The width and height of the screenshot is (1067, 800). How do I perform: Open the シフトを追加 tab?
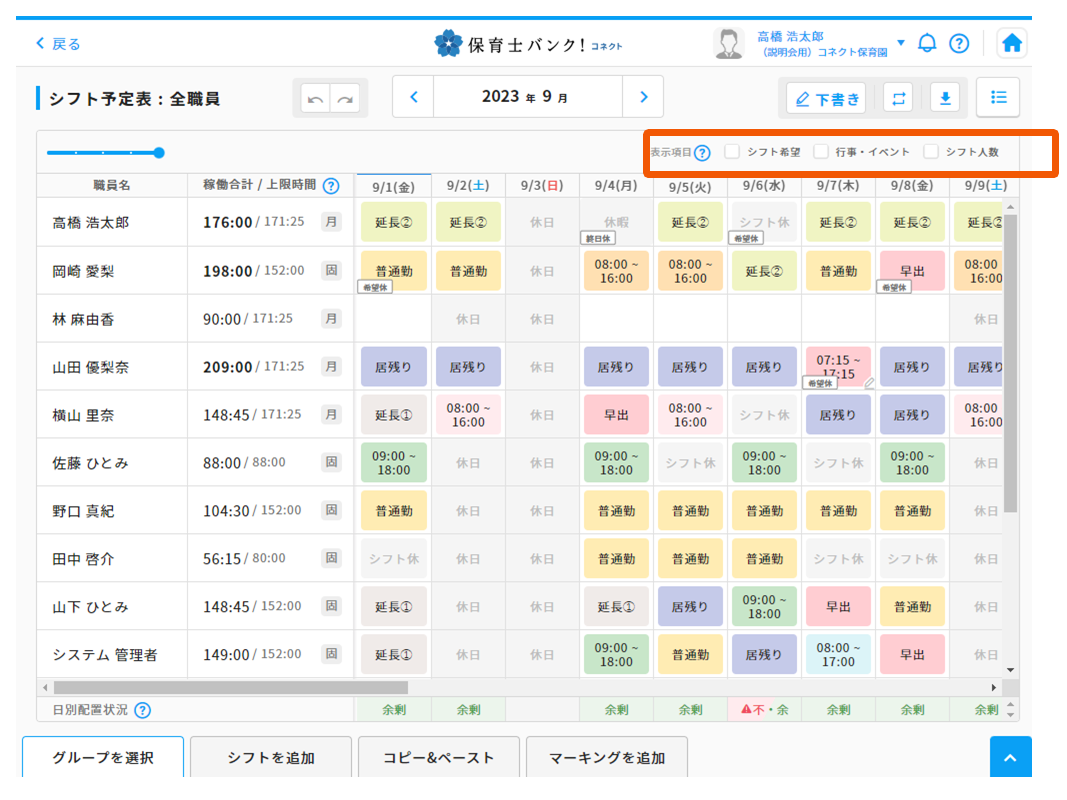pos(271,757)
